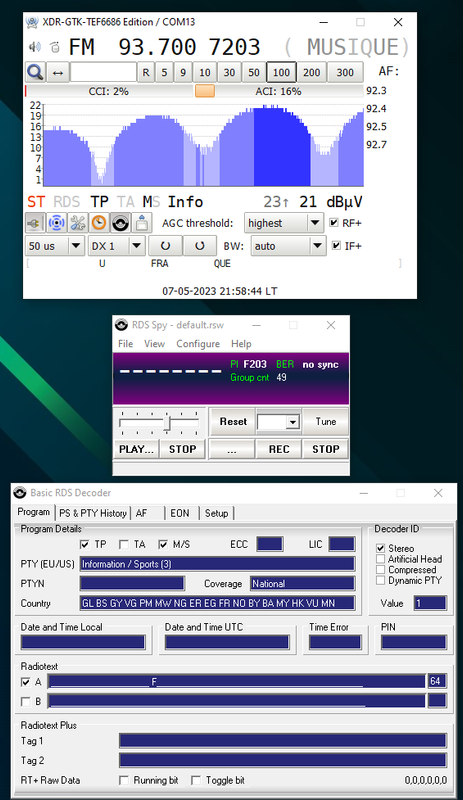Select the 100 kHz step button

coord(281,72)
